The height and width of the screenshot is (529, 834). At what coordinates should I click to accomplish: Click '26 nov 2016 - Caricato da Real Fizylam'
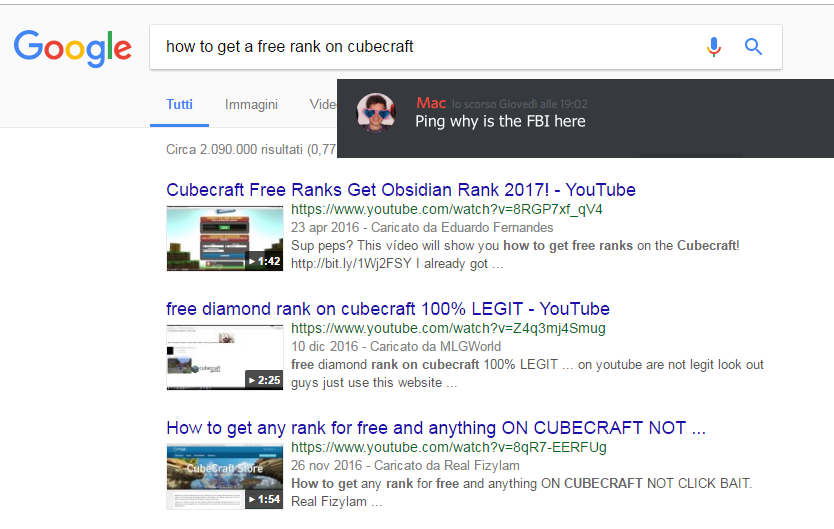405,466
